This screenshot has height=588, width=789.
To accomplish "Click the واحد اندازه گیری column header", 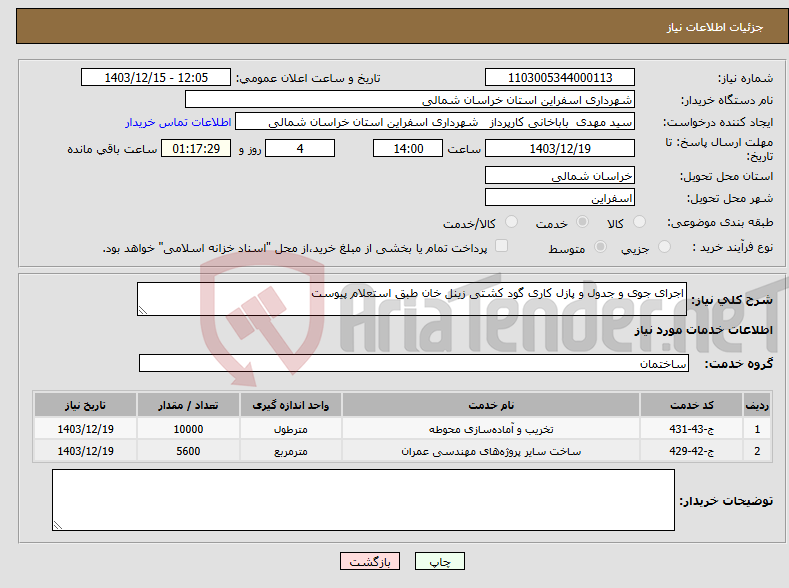I will tap(291, 405).
